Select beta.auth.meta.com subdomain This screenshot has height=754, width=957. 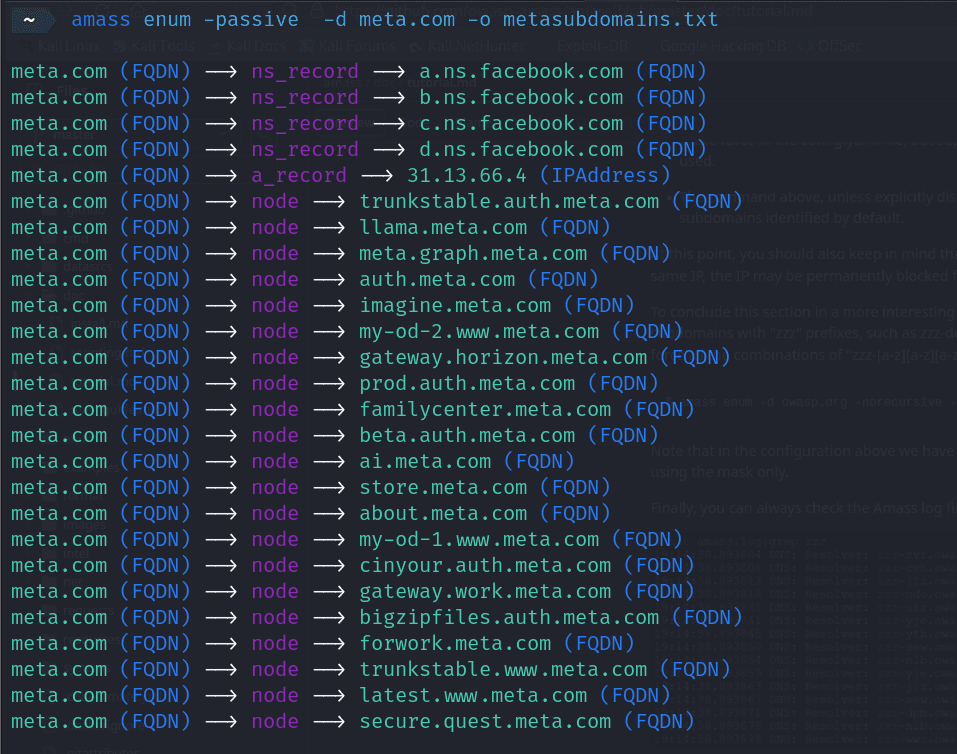click(x=467, y=435)
